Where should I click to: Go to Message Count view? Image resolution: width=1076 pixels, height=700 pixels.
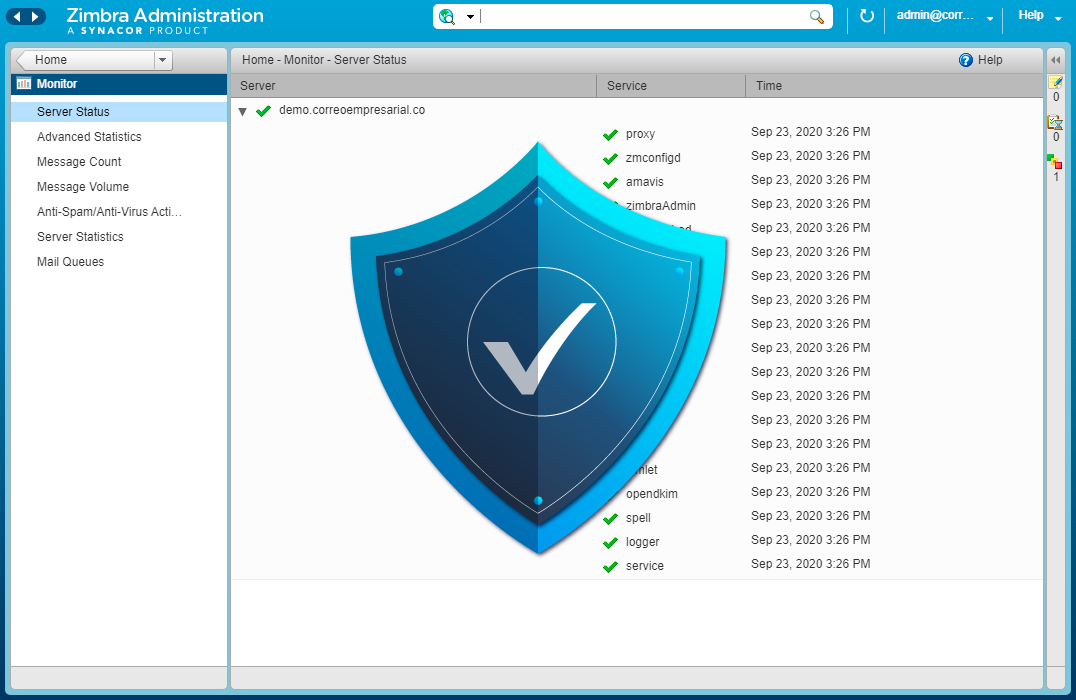[x=79, y=162]
